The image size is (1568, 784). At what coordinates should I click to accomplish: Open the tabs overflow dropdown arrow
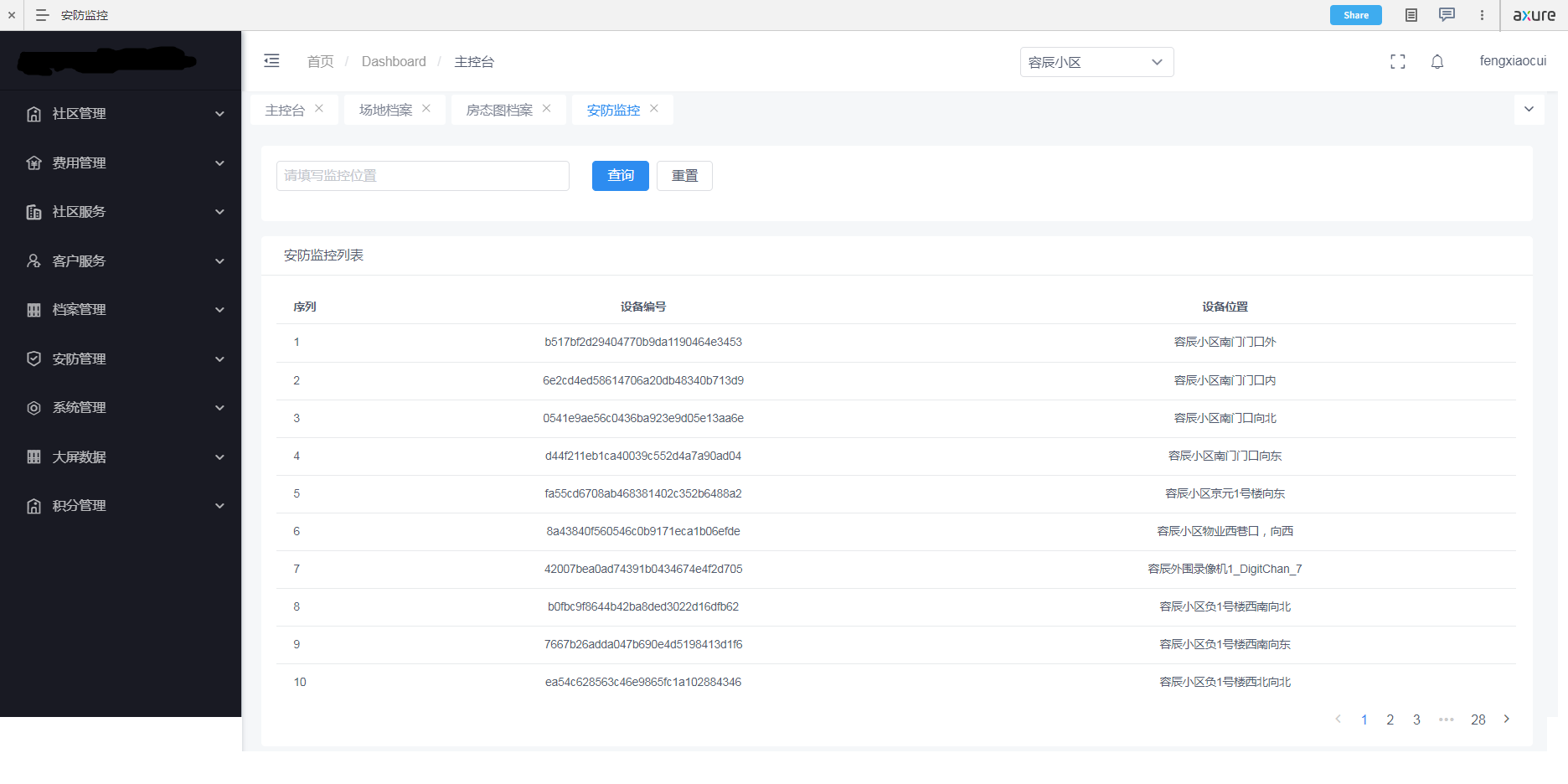(1529, 109)
